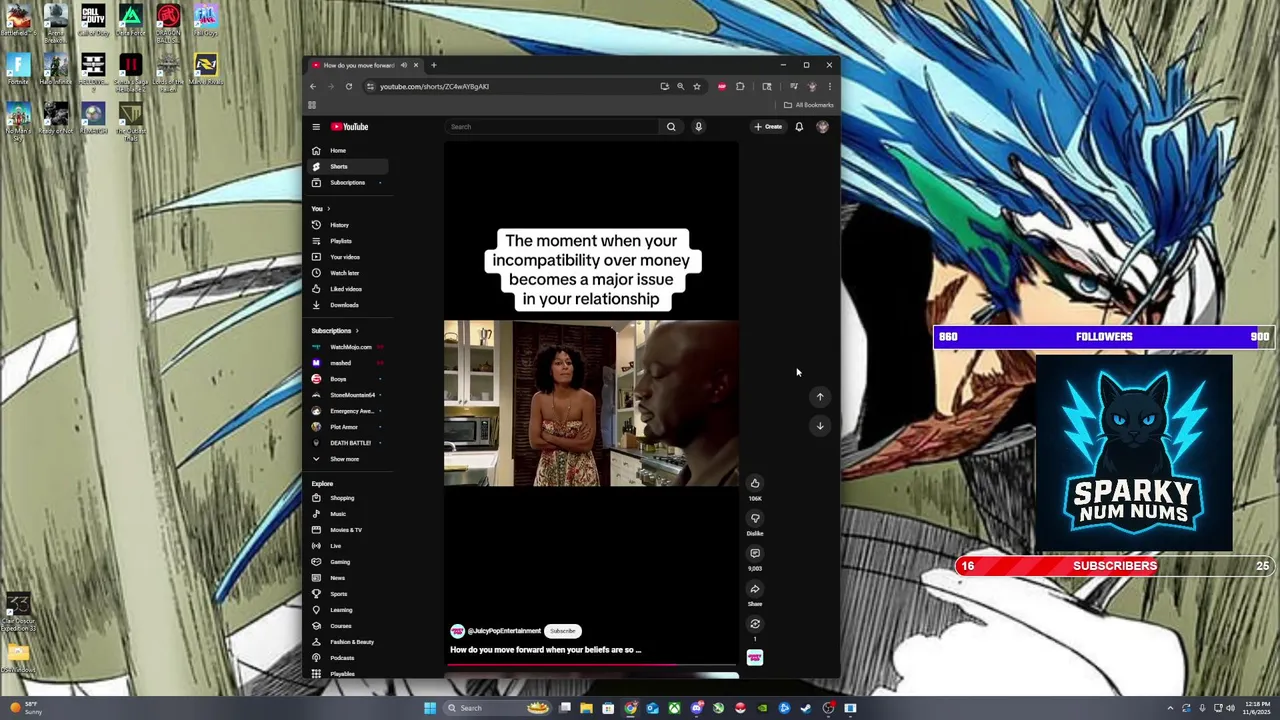The height and width of the screenshot is (720, 1280).
Task: Open the Steam taskbar icon
Action: (806, 708)
